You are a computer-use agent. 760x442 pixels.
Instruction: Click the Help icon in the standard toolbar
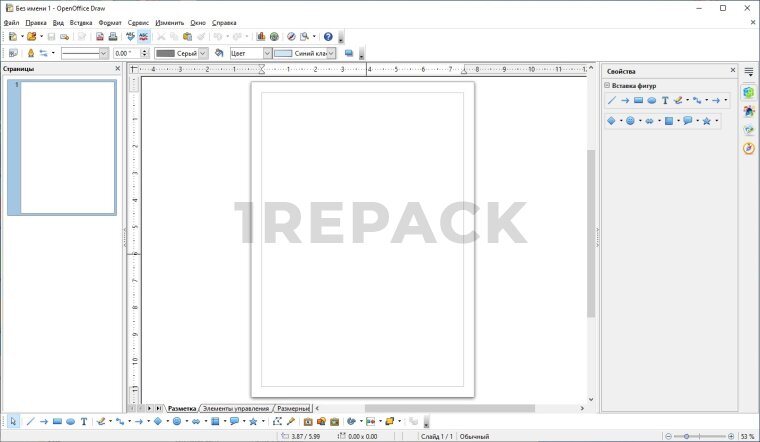328,36
